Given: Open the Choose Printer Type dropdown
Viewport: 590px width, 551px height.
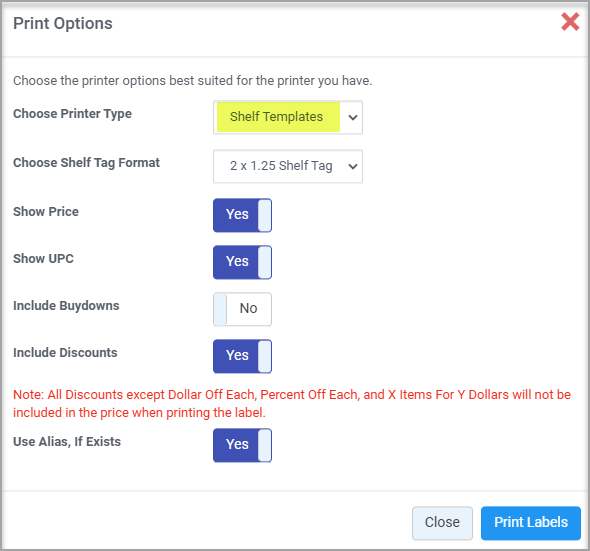Looking at the screenshot, I should click(288, 117).
